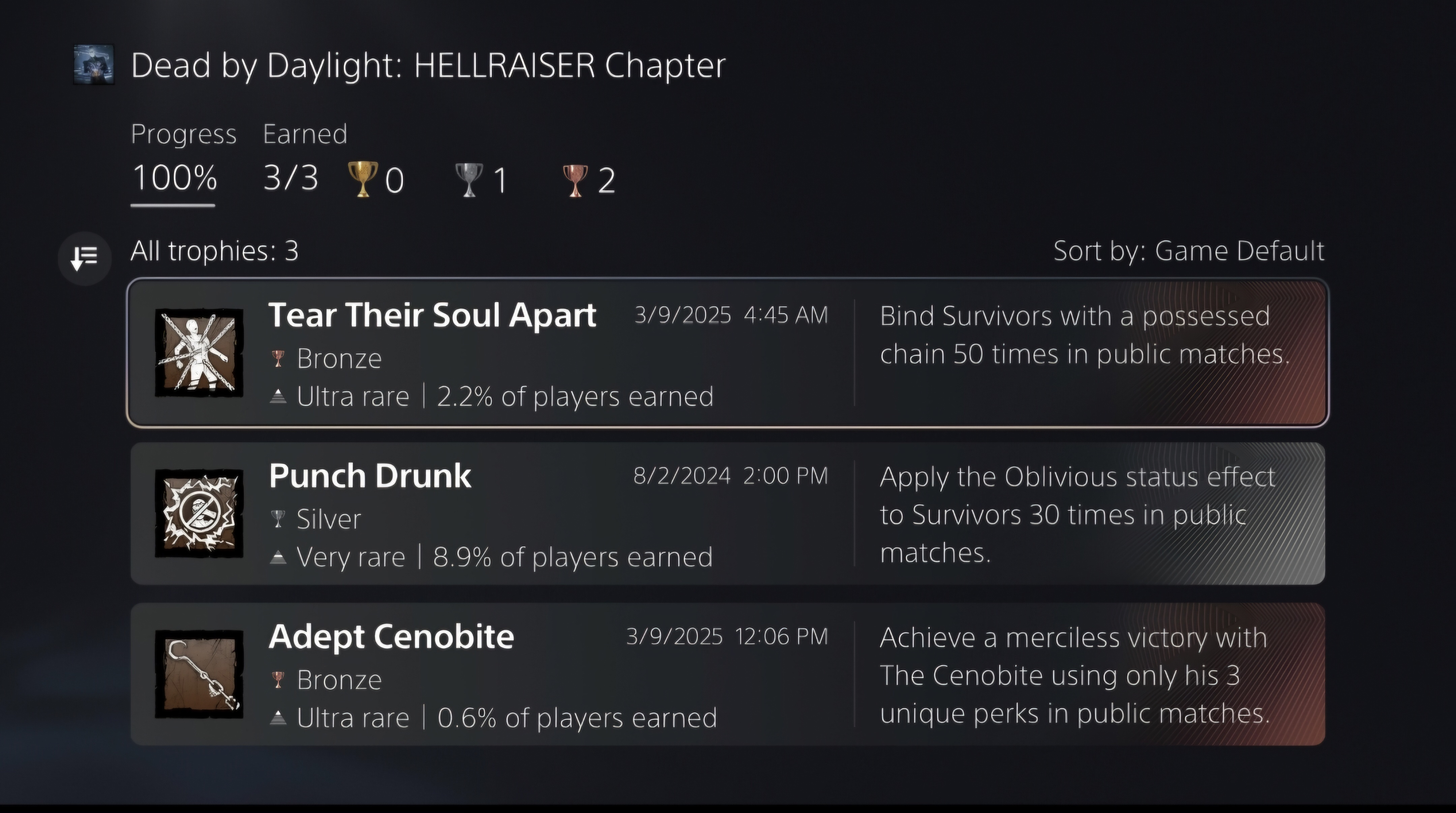Click the possessed chain trophy description
This screenshot has width=1456, height=813.
pyautogui.click(x=1084, y=335)
